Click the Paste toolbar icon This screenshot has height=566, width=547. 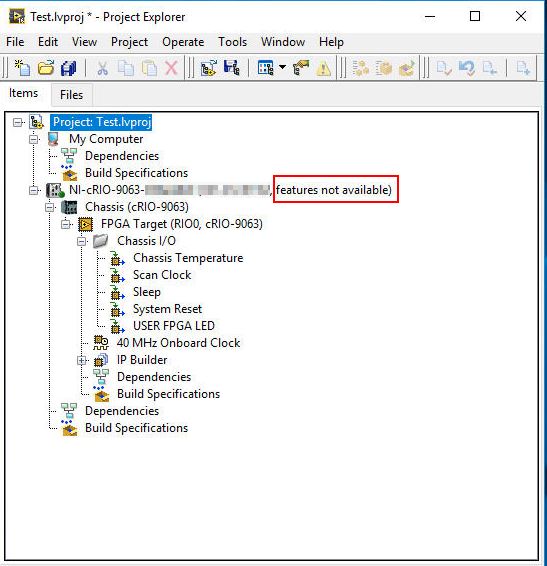coord(149,68)
